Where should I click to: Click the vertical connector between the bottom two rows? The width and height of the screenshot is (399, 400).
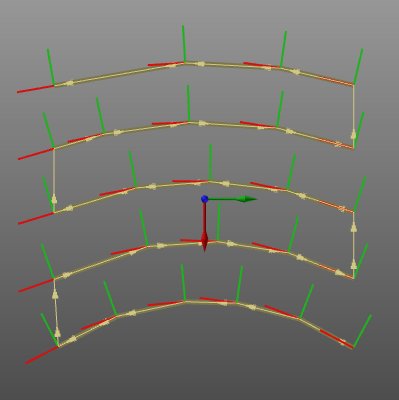click(56, 313)
